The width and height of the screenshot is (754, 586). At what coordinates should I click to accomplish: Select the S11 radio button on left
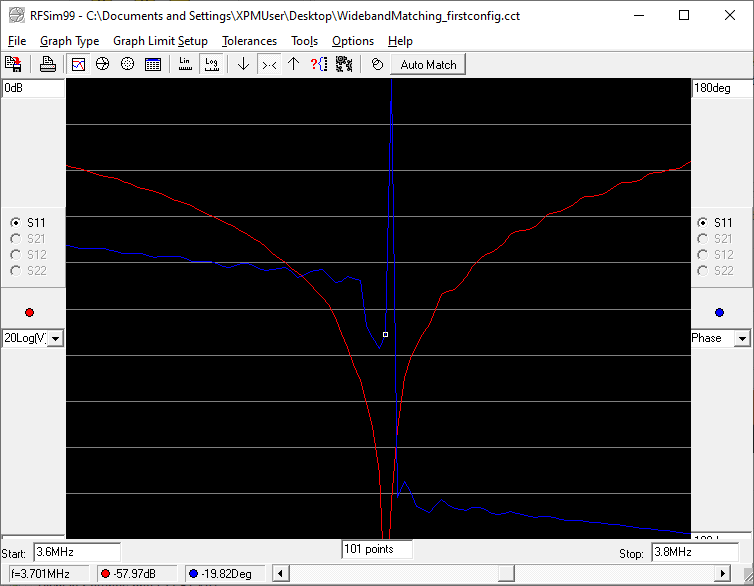tap(14, 222)
